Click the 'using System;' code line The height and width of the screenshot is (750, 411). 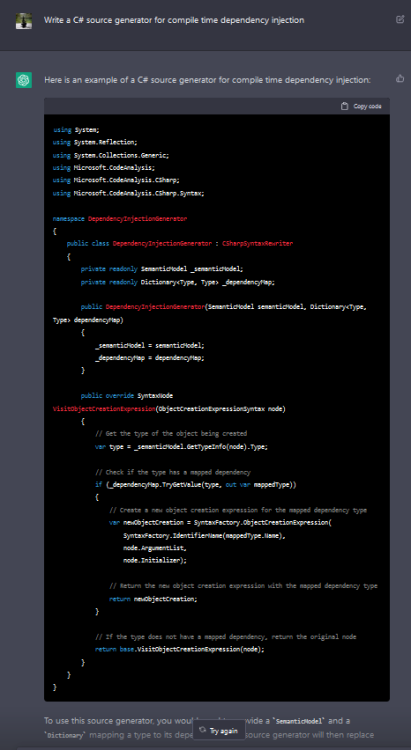click(77, 130)
